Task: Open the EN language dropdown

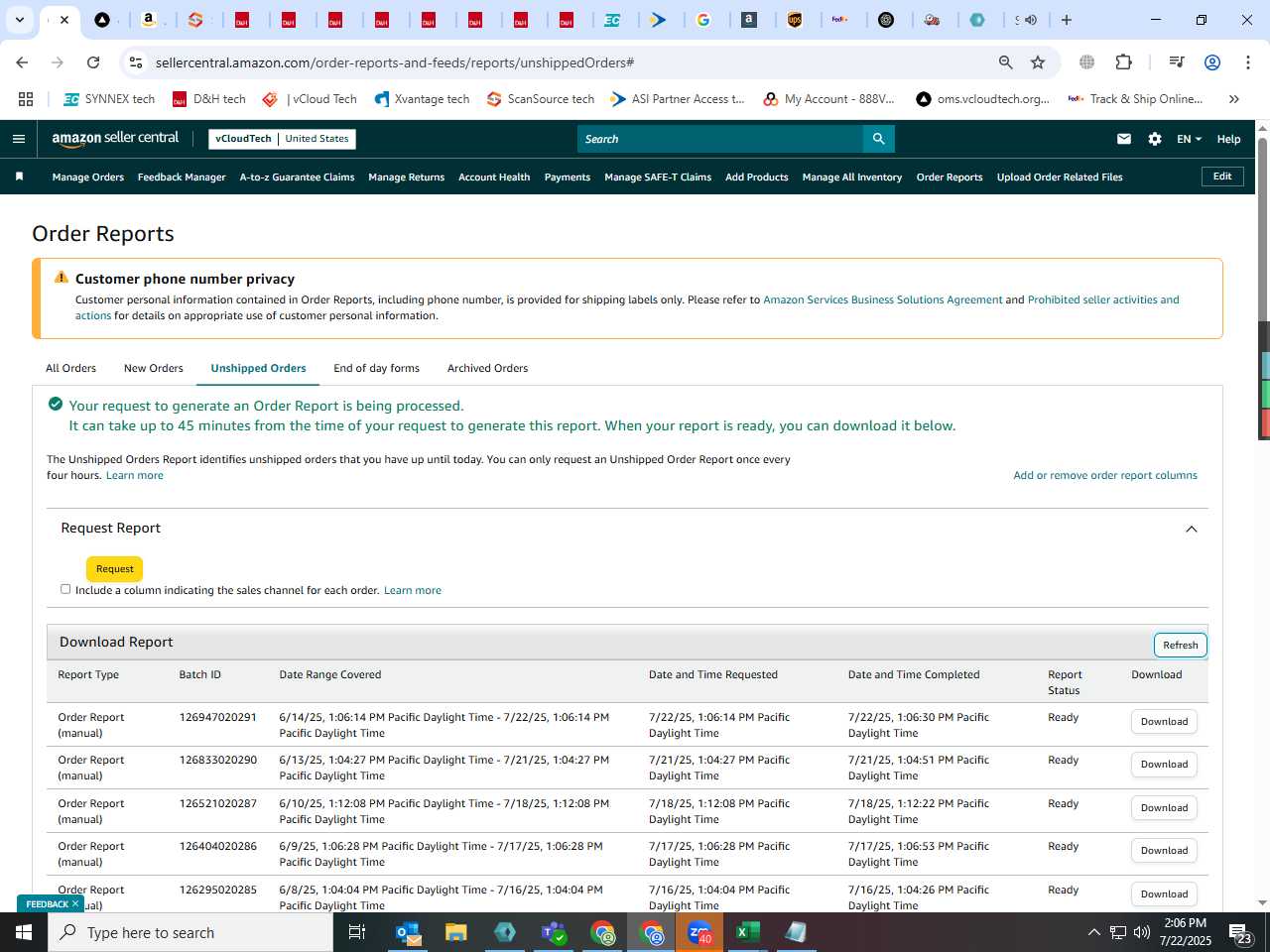Action: pyautogui.click(x=1189, y=139)
